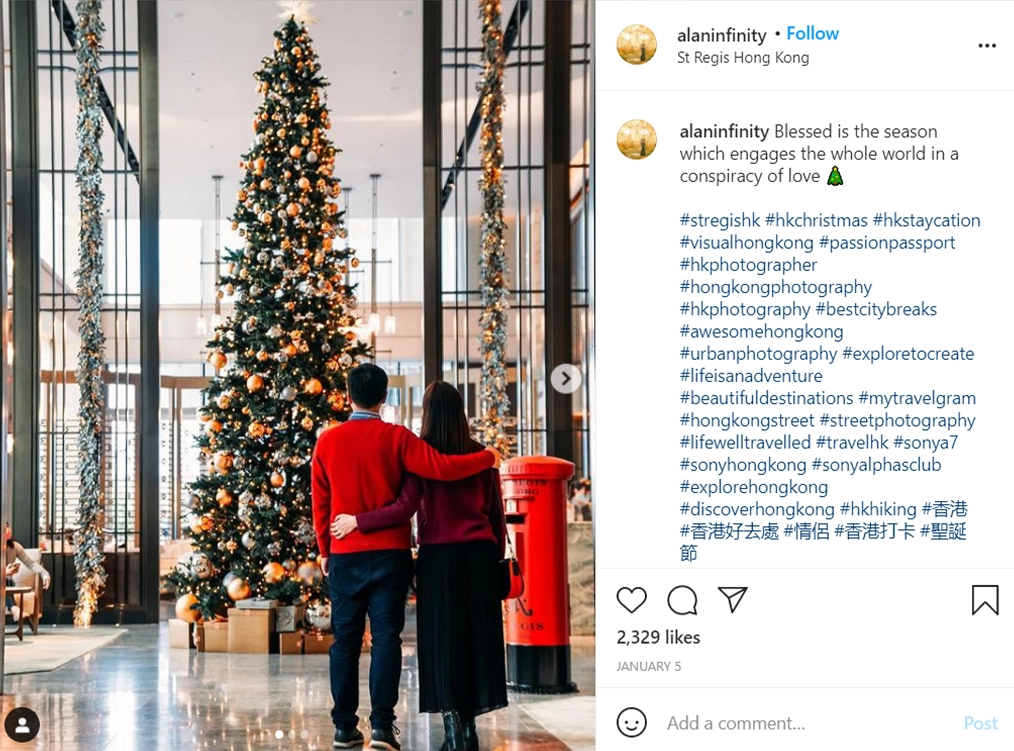Image resolution: width=1014 pixels, height=751 pixels.
Task: Open the three-dot more options menu
Action: coord(987,45)
